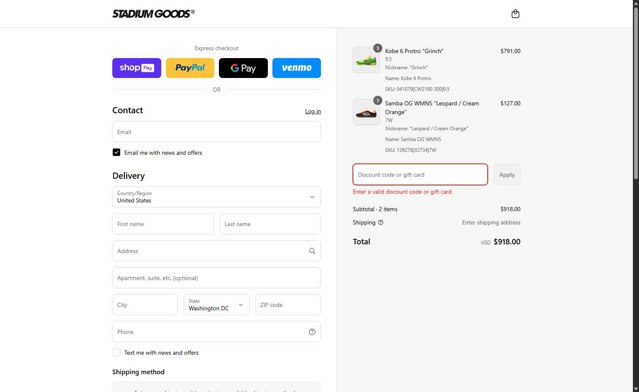Click the Shipping info question icon

click(381, 222)
